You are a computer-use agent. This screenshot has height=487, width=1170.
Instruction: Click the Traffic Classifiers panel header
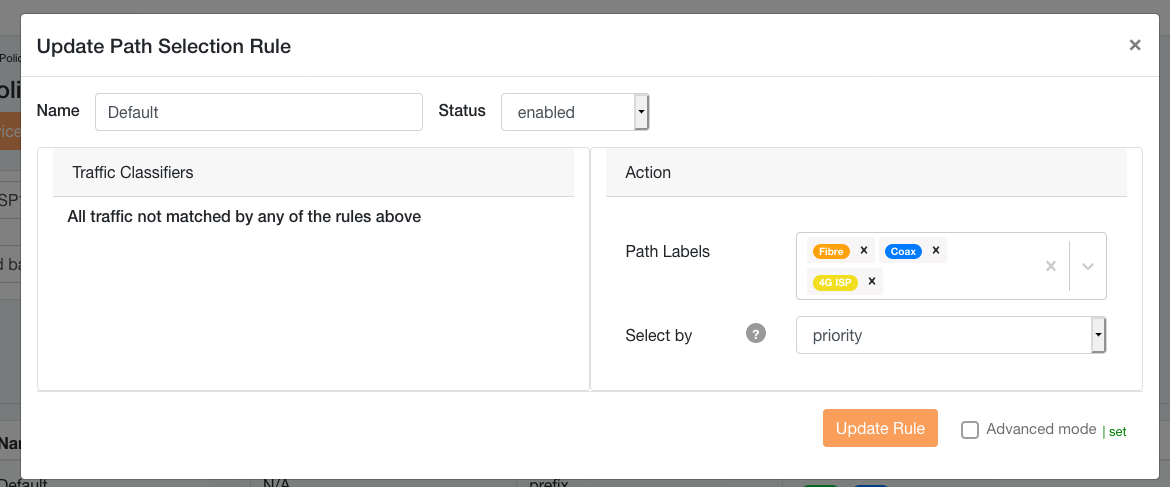[313, 172]
